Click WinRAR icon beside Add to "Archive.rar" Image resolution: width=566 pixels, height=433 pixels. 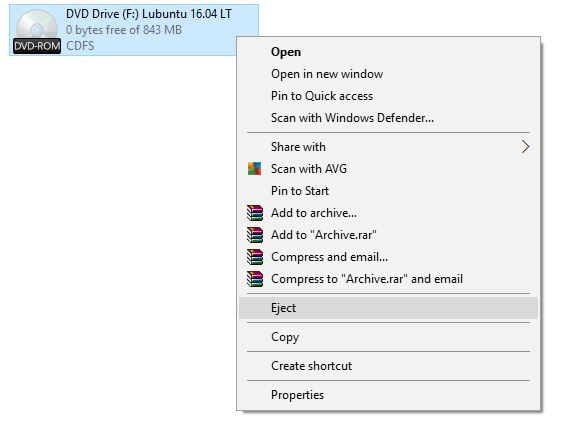point(255,235)
